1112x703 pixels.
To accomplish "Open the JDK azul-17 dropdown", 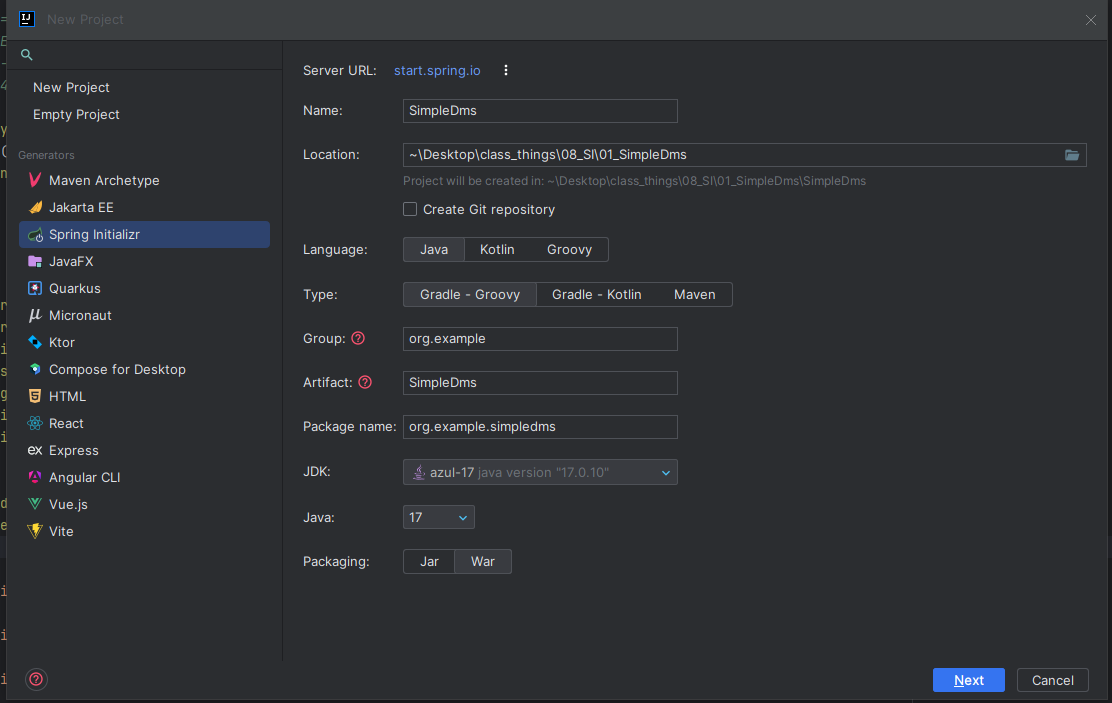I will pos(540,472).
